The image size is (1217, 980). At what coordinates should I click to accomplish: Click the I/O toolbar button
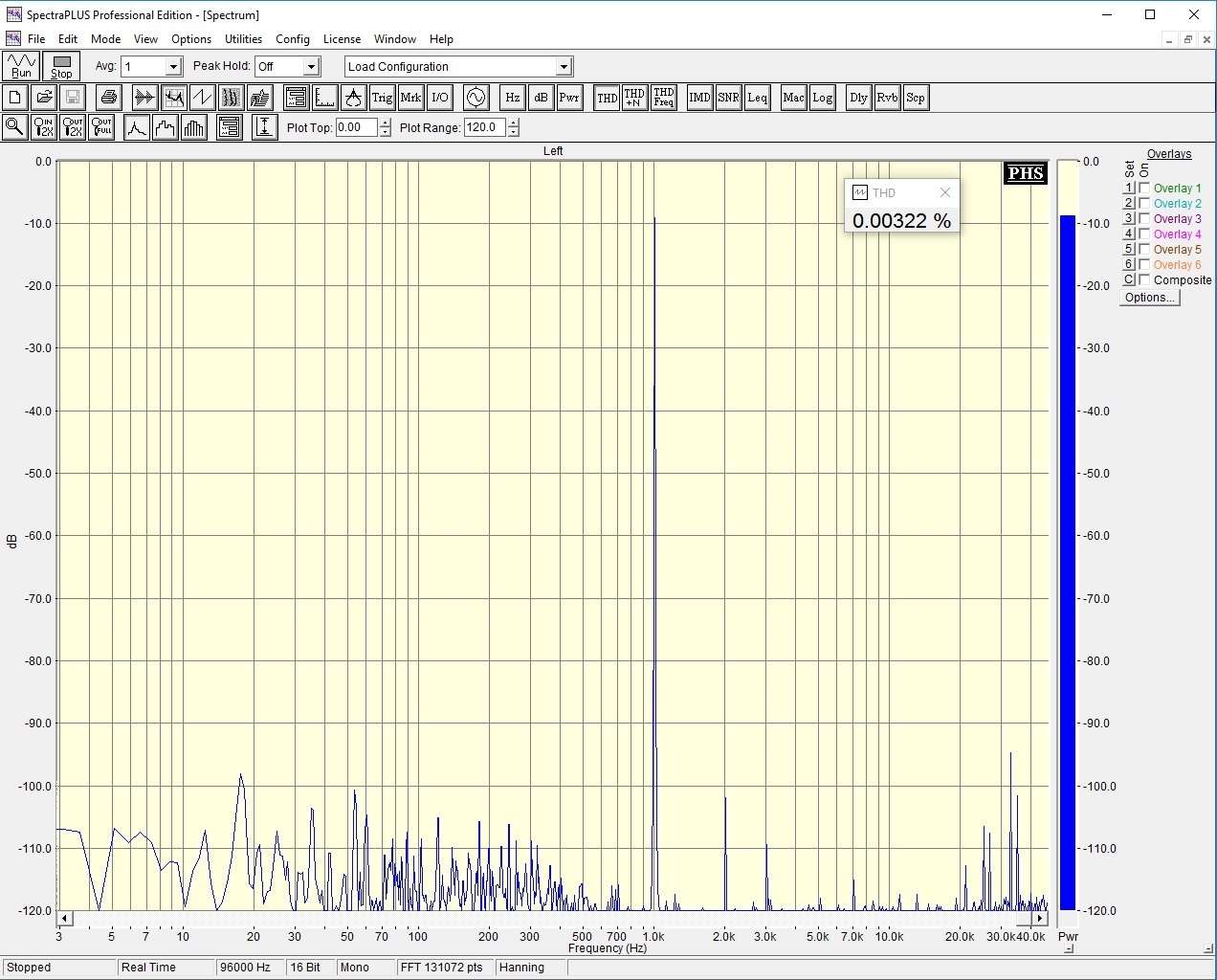click(x=440, y=98)
